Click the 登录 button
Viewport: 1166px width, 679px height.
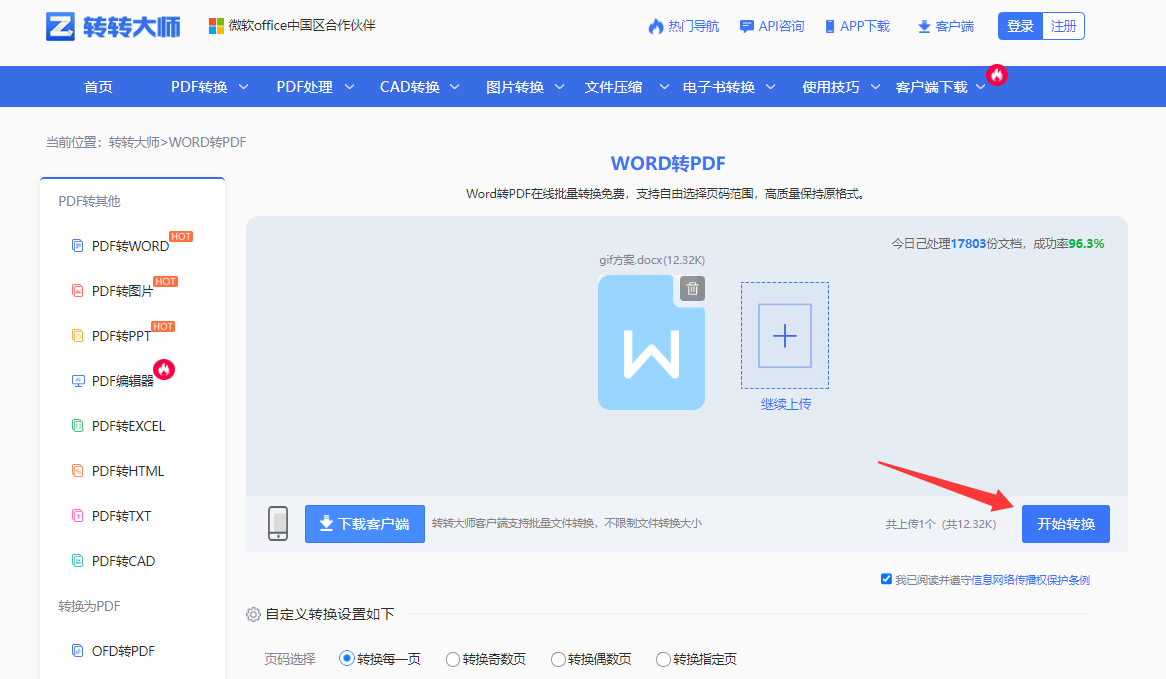click(x=1020, y=26)
